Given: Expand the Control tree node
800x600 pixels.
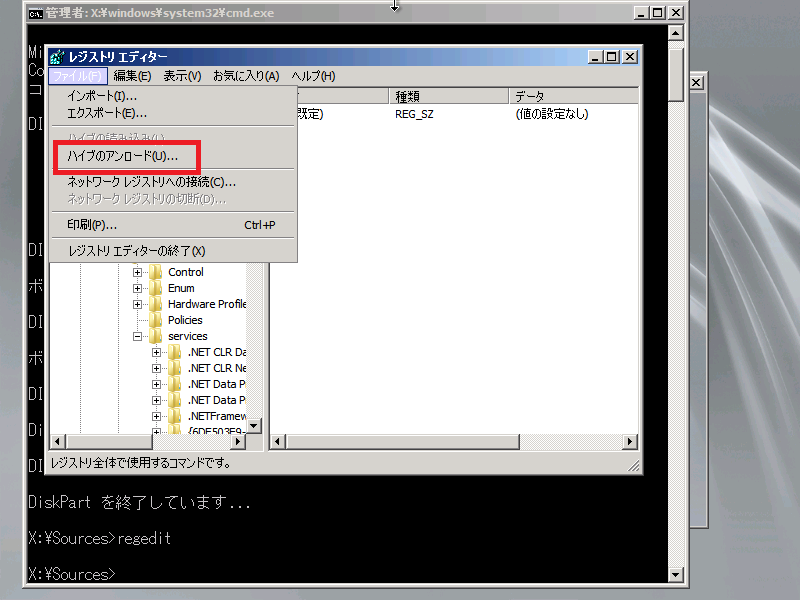Looking at the screenshot, I should pyautogui.click(x=137, y=272).
